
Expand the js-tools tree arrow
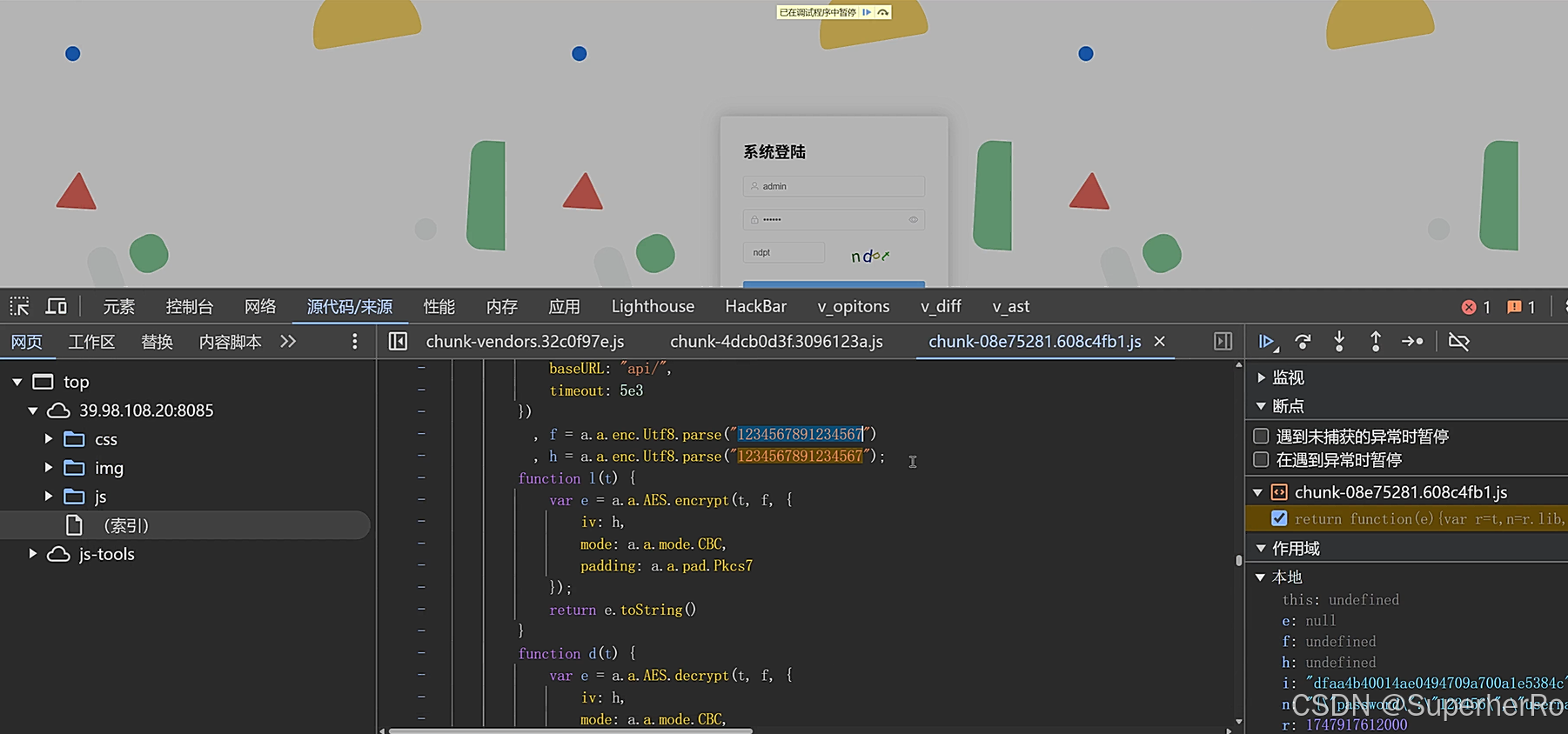33,554
